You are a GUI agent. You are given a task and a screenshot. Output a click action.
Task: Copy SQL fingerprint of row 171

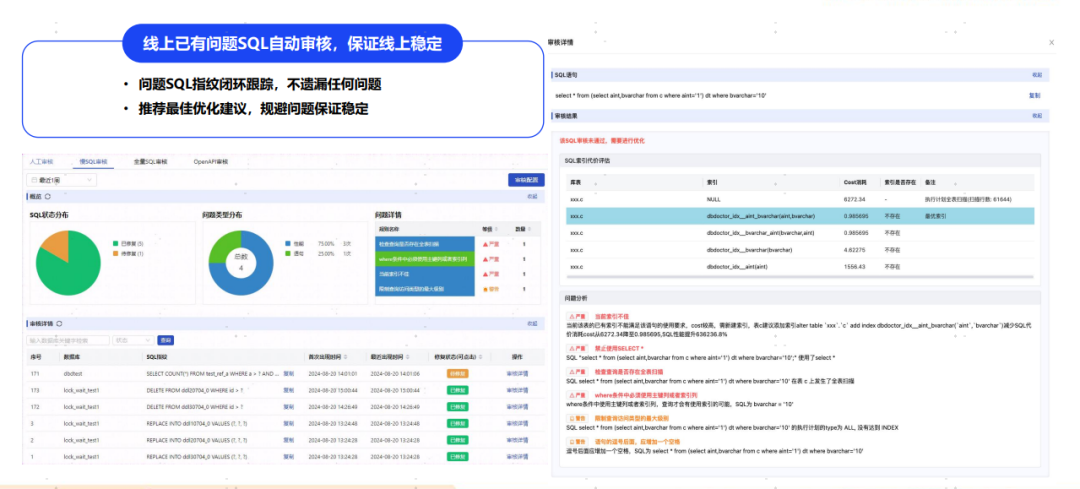click(x=289, y=374)
